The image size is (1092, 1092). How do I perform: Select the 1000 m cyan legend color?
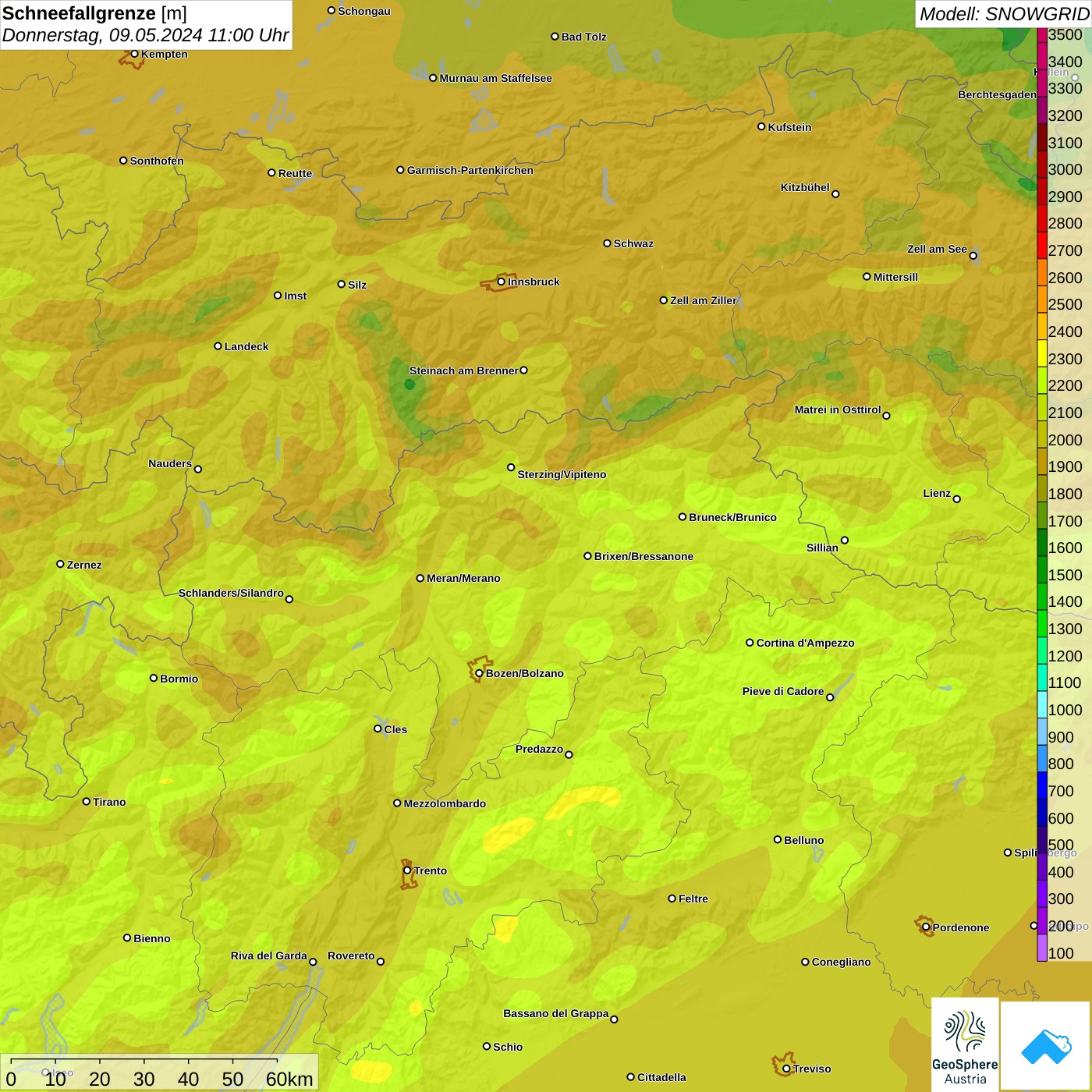click(1042, 704)
